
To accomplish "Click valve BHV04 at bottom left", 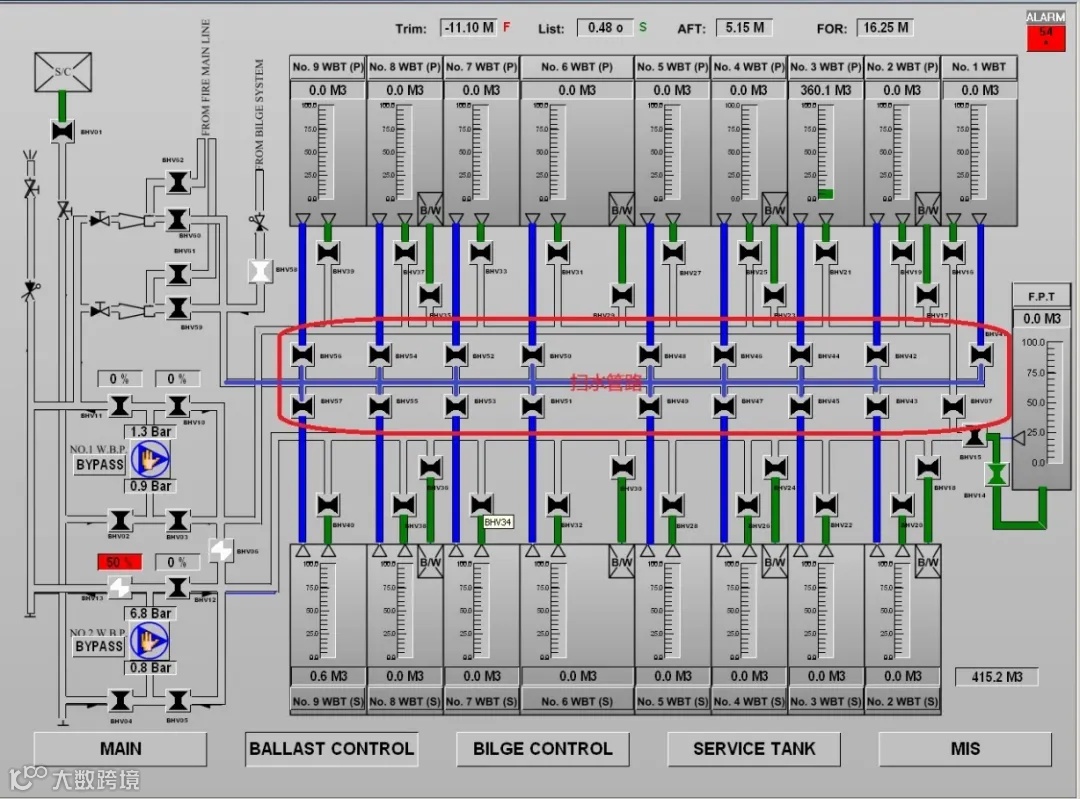I will 120,701.
